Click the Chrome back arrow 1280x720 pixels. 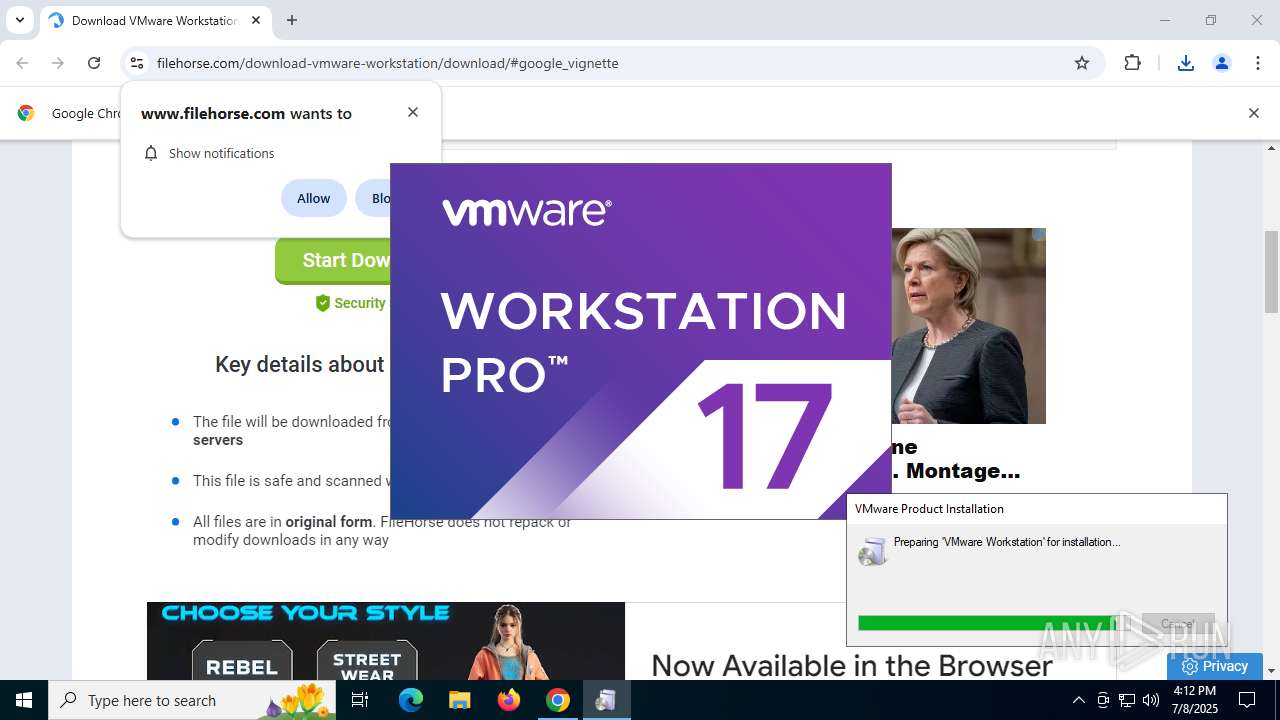tap(22, 63)
